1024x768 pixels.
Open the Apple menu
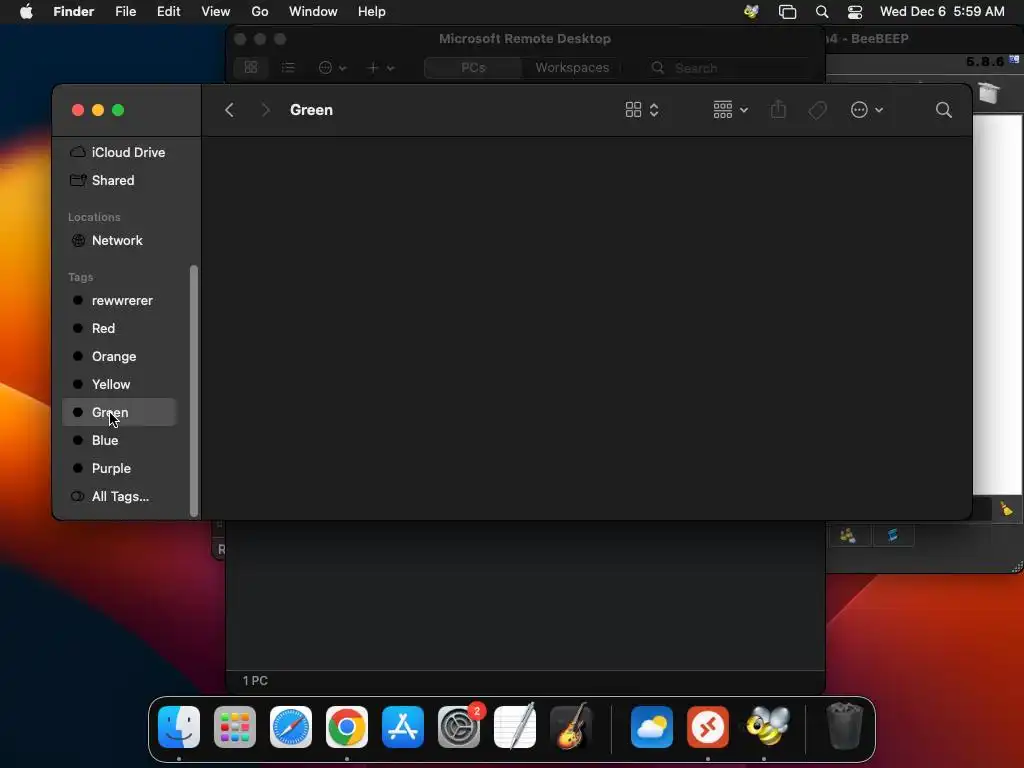click(26, 12)
